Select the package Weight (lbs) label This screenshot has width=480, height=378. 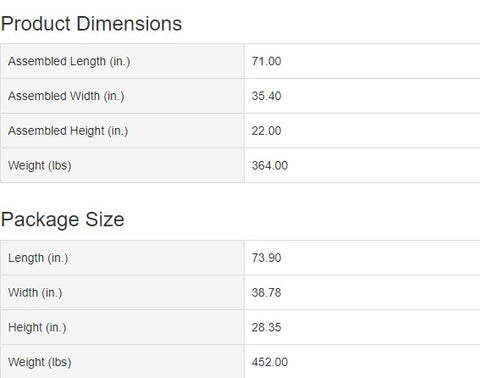[x=40, y=362]
